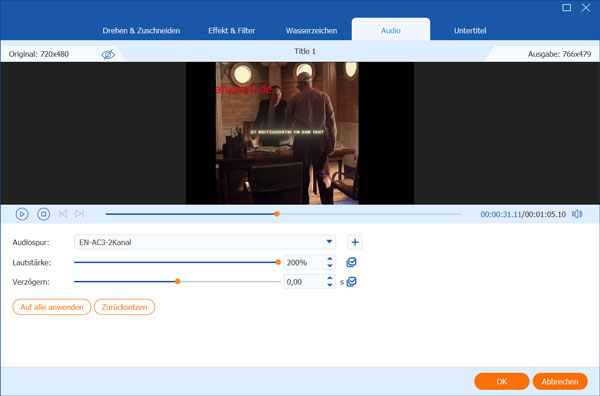
Task: Jump to previous frame
Action: [63, 214]
